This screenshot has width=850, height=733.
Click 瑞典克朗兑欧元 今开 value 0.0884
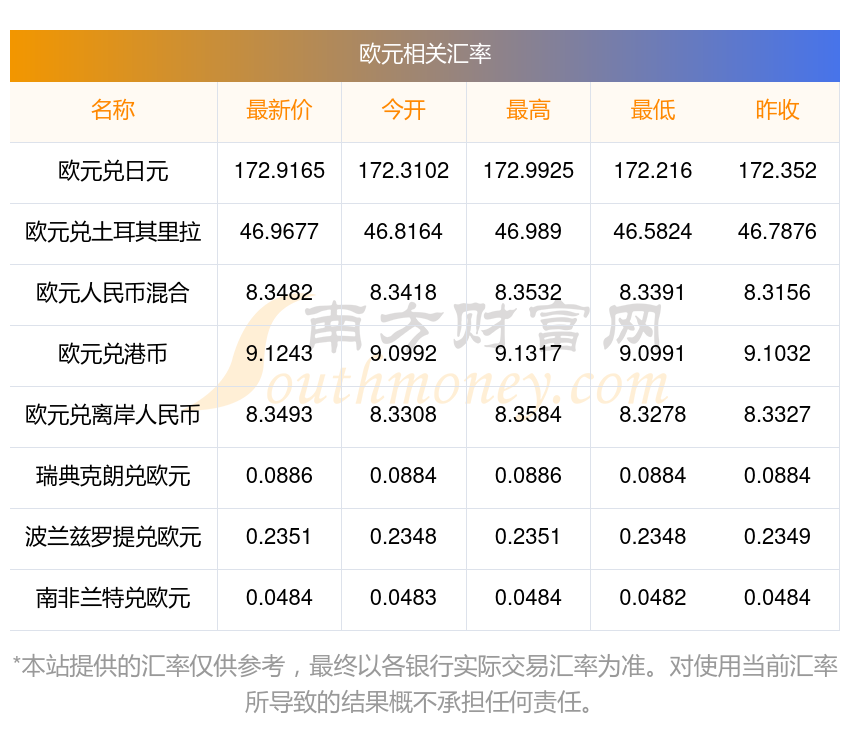pos(403,476)
